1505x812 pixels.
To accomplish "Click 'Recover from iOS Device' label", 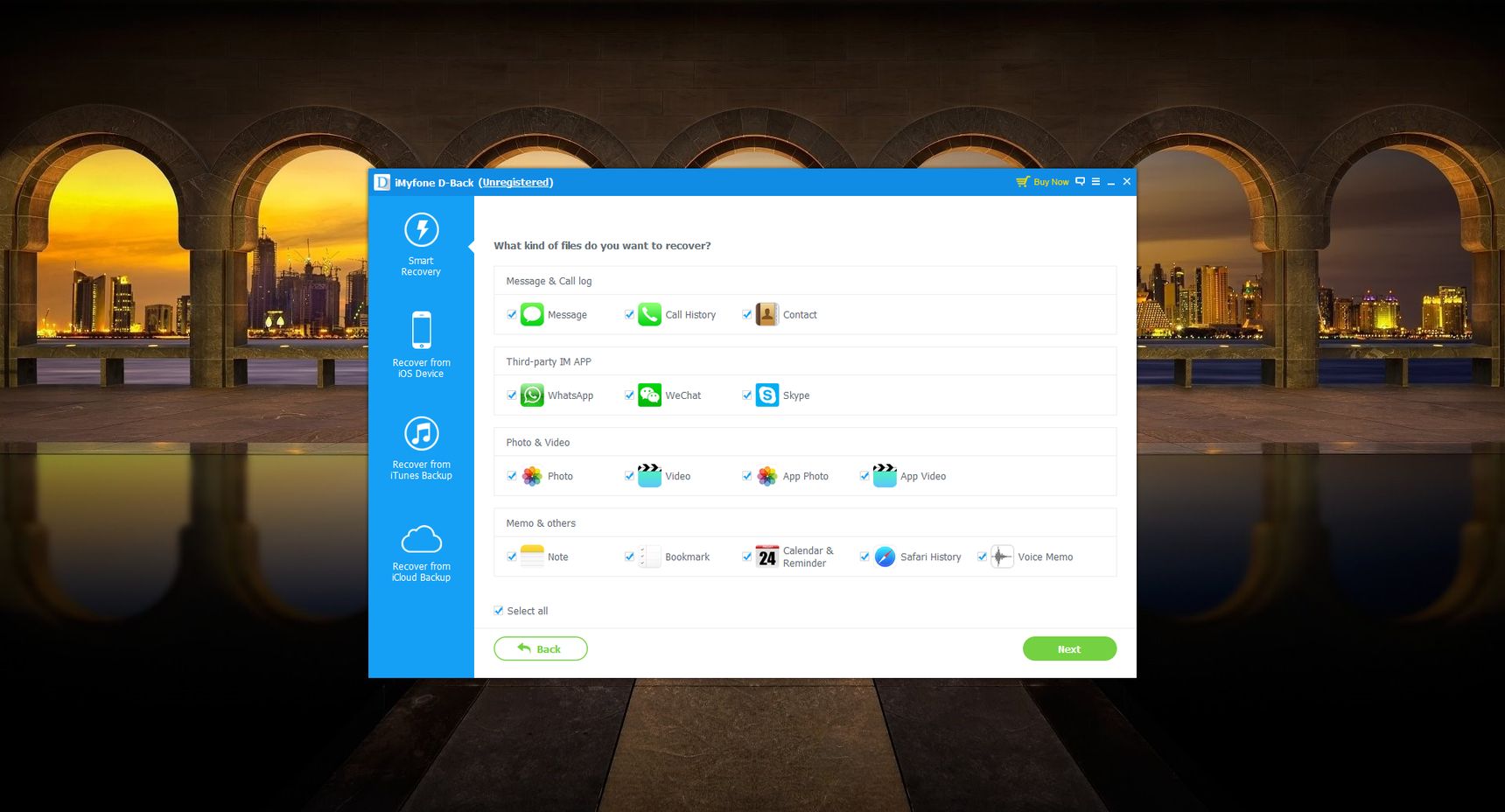I will pos(422,368).
